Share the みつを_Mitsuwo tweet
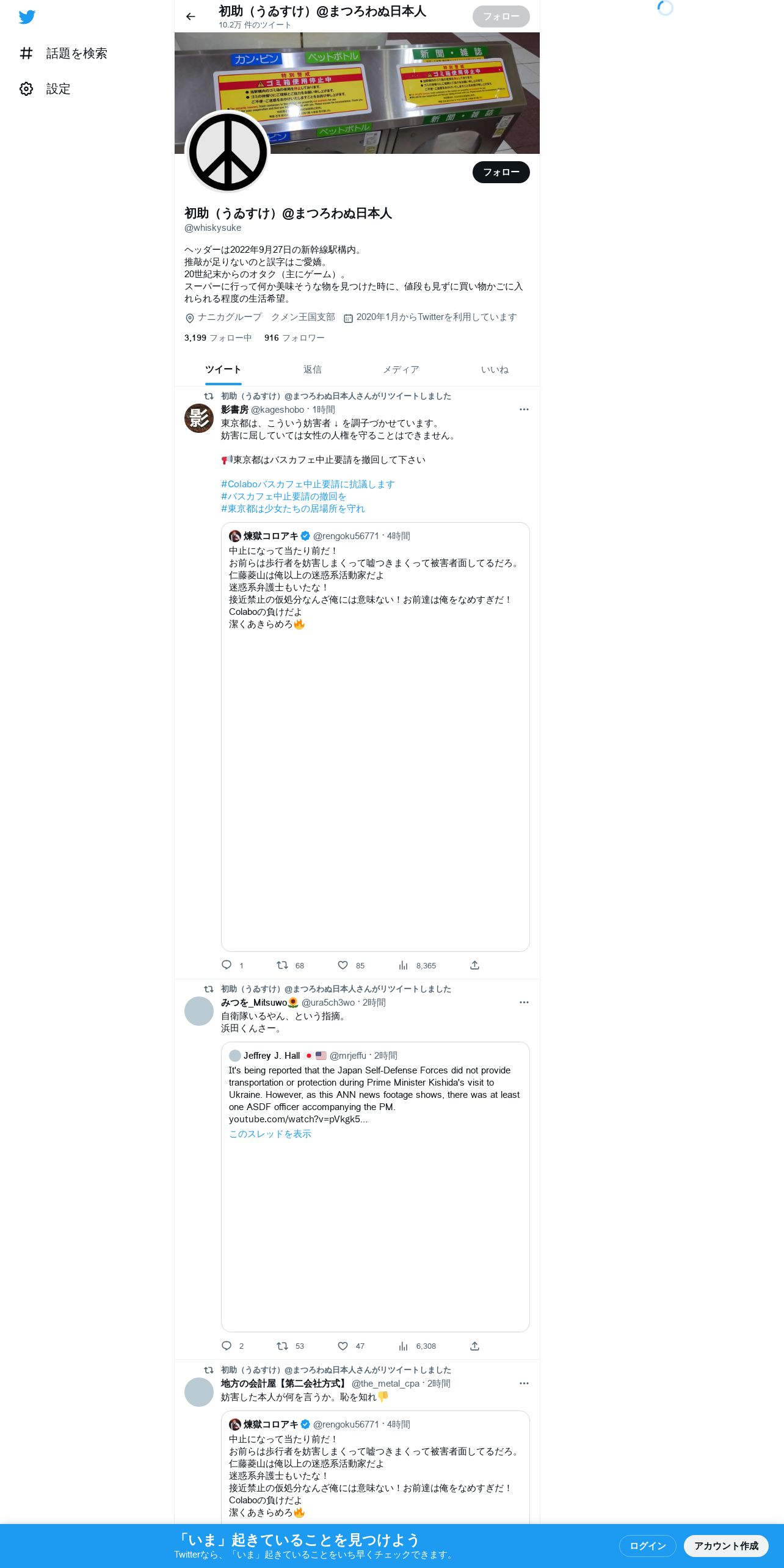Image resolution: width=784 pixels, height=1568 pixels. click(x=474, y=1346)
